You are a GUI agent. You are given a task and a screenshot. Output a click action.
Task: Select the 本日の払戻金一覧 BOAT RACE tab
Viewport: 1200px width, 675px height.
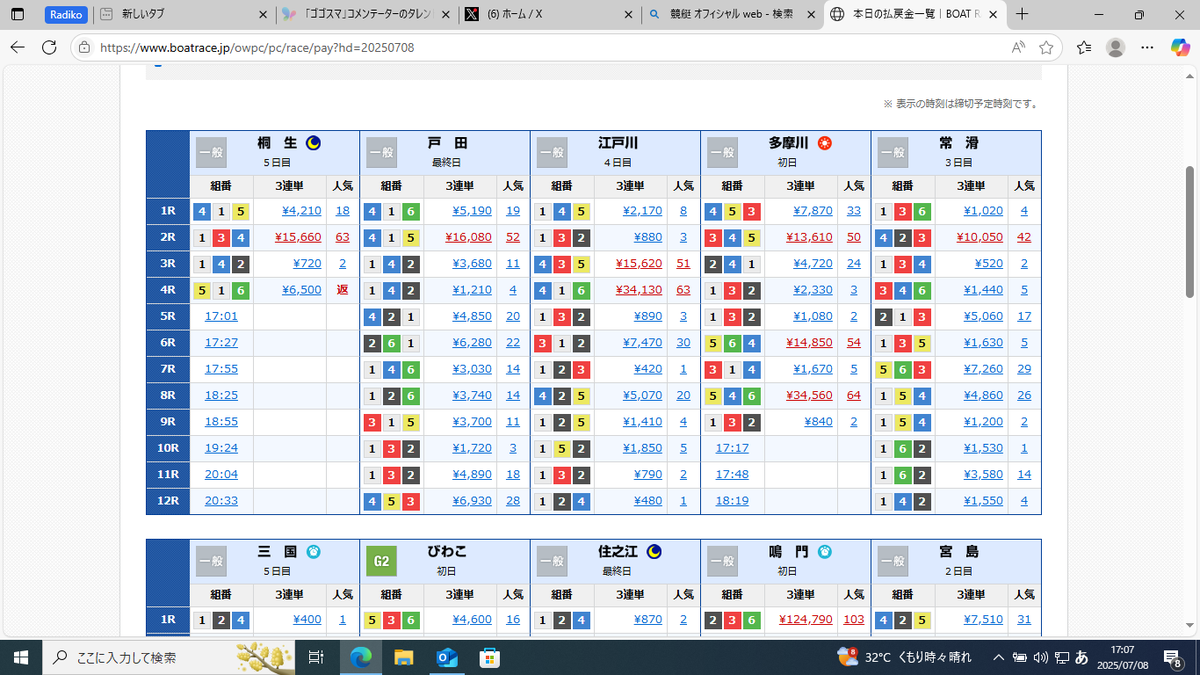coord(915,15)
